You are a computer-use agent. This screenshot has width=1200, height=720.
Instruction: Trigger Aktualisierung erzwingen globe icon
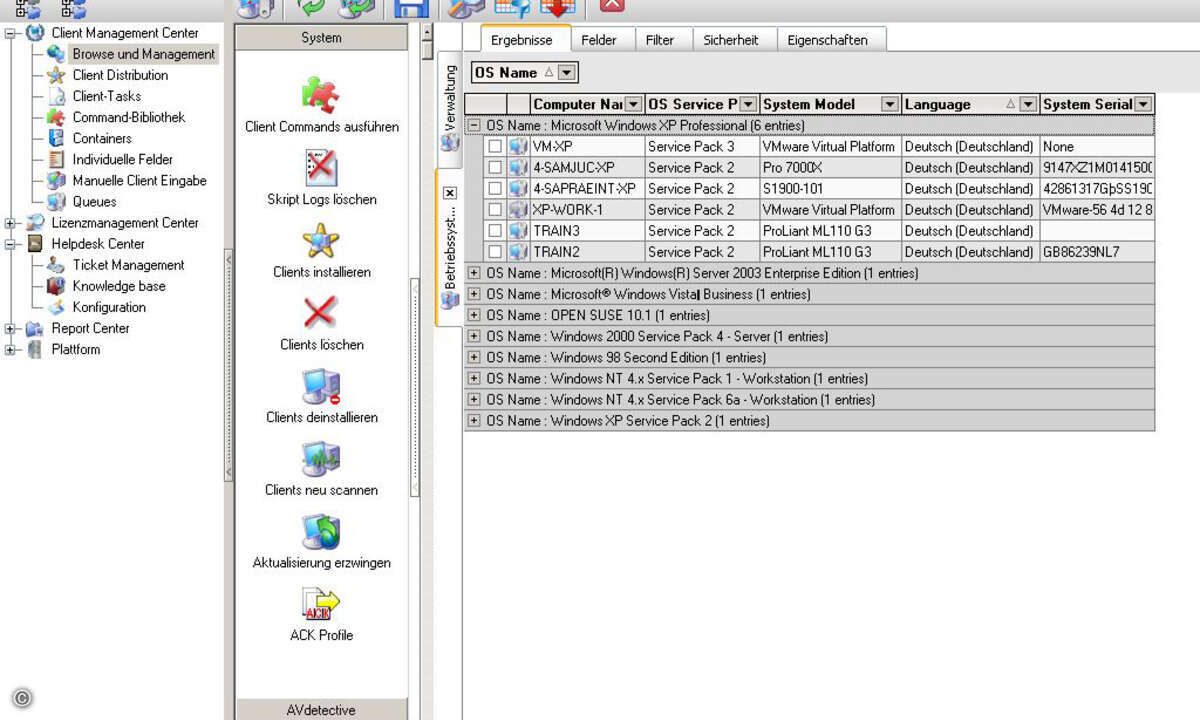(x=321, y=532)
